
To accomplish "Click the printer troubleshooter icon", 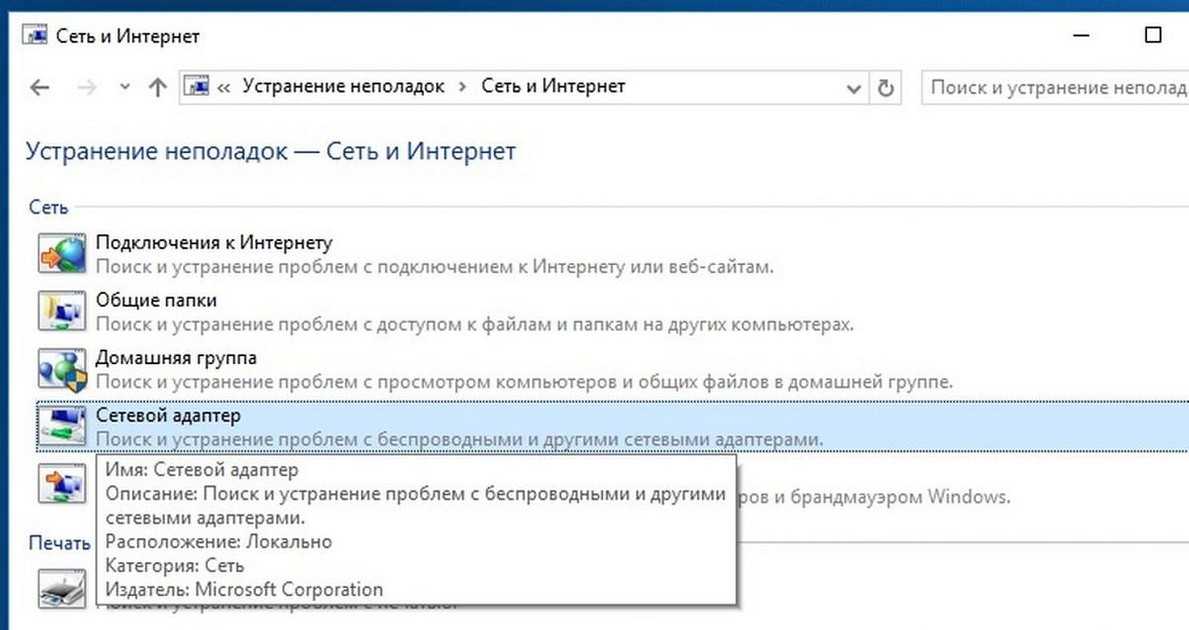I will [x=62, y=588].
